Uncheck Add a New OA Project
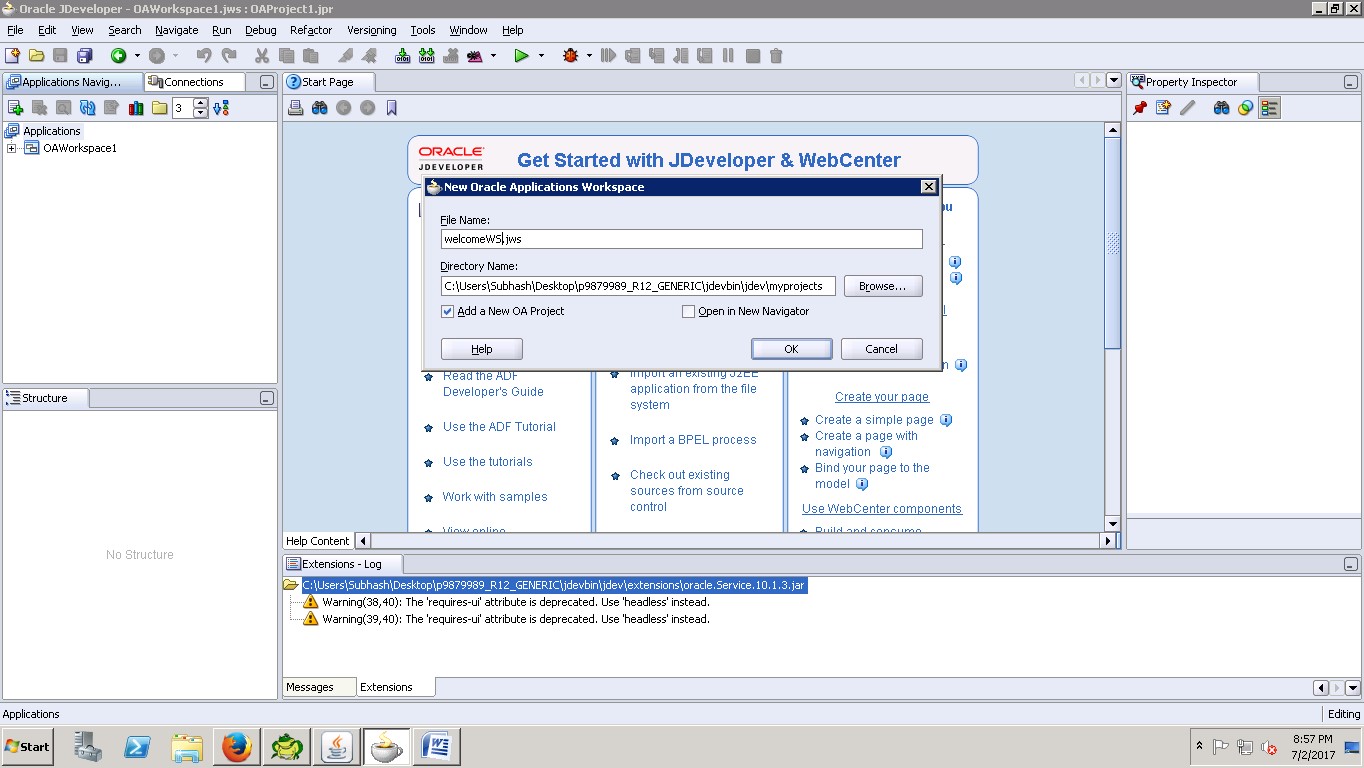The width and height of the screenshot is (1364, 768). point(448,311)
